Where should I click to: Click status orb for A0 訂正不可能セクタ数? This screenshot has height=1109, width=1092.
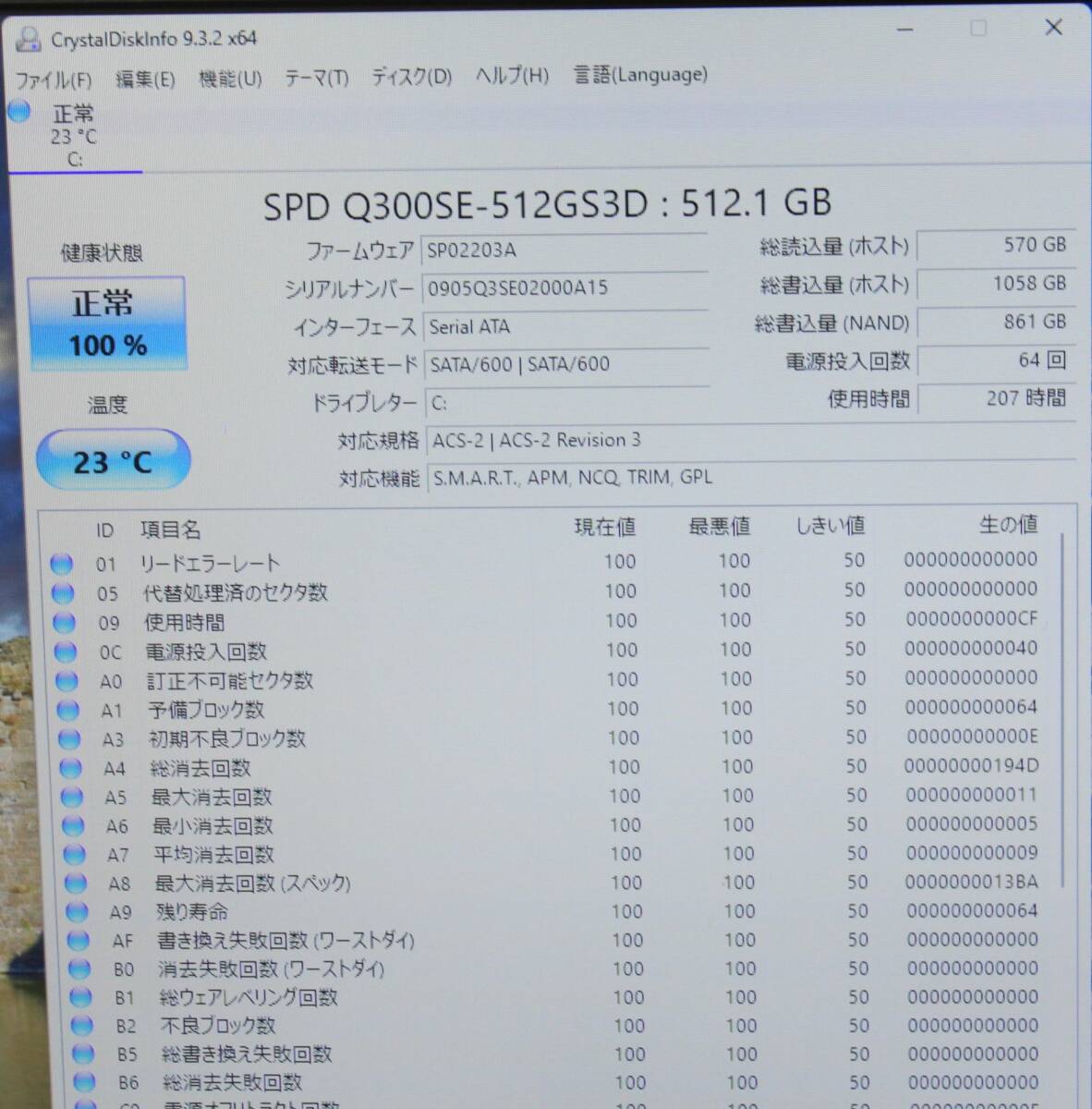point(67,681)
